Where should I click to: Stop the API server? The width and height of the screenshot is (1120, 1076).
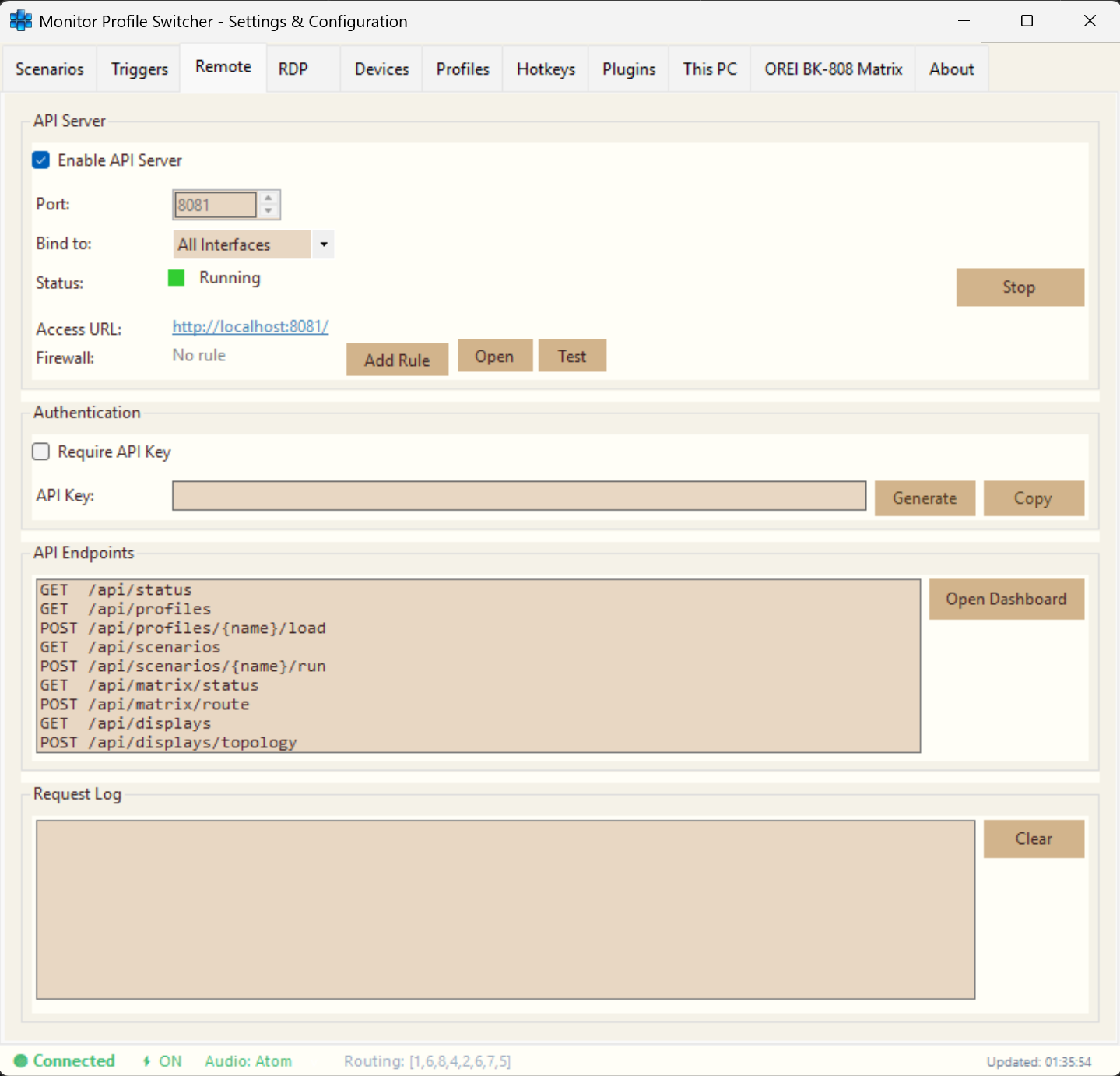click(1020, 287)
